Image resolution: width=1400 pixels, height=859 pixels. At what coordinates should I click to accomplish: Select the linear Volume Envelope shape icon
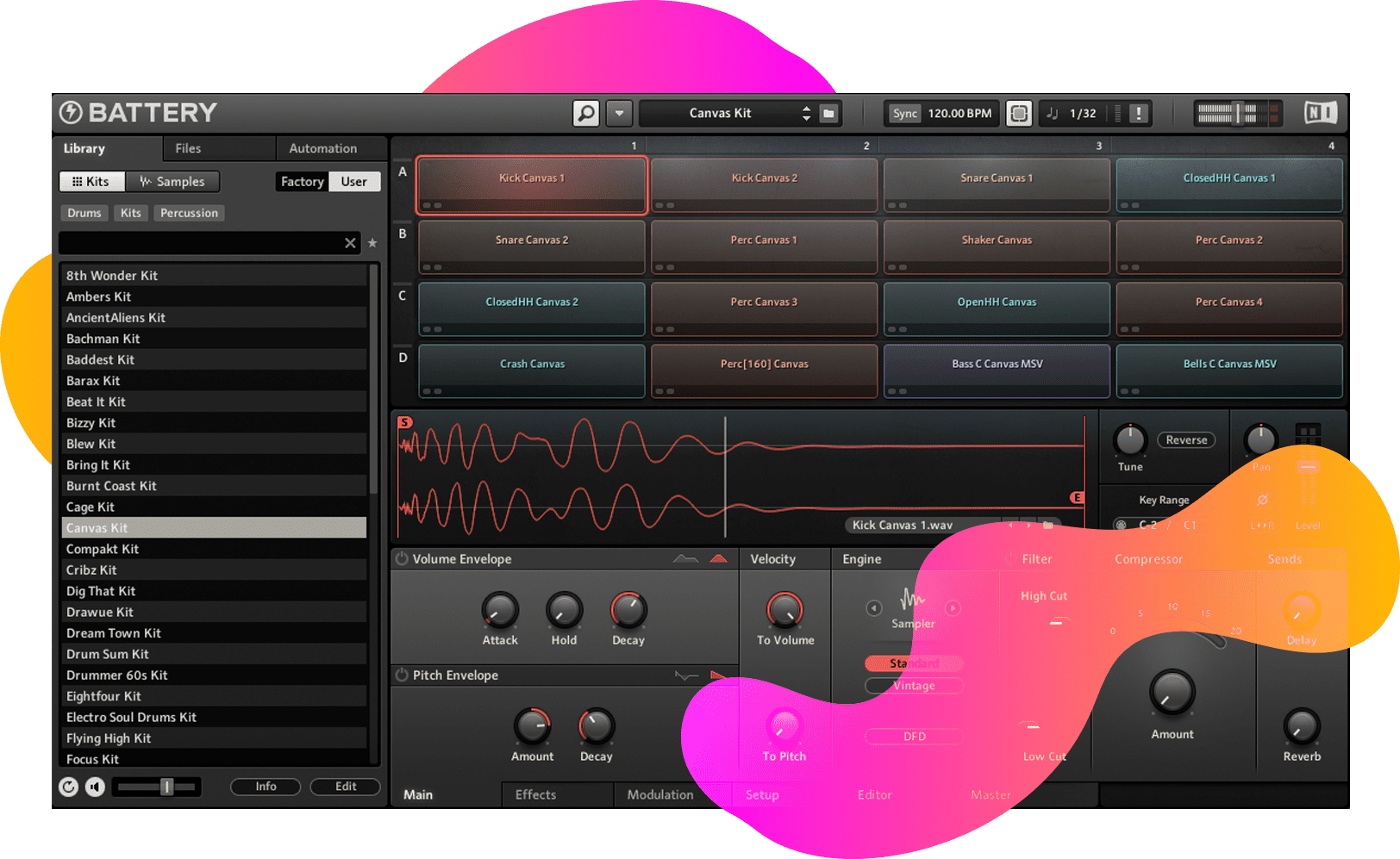686,558
